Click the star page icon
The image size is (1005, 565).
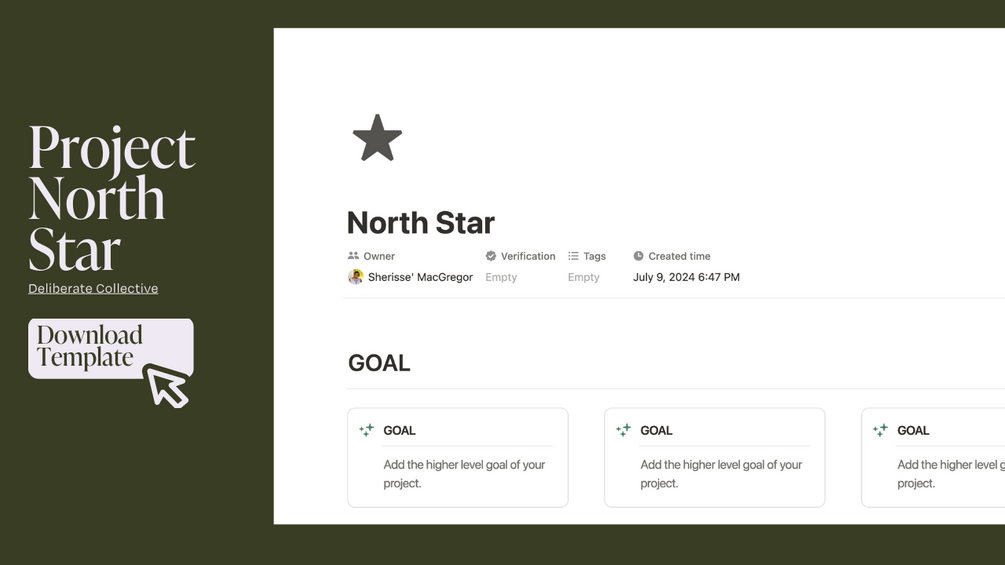377,138
